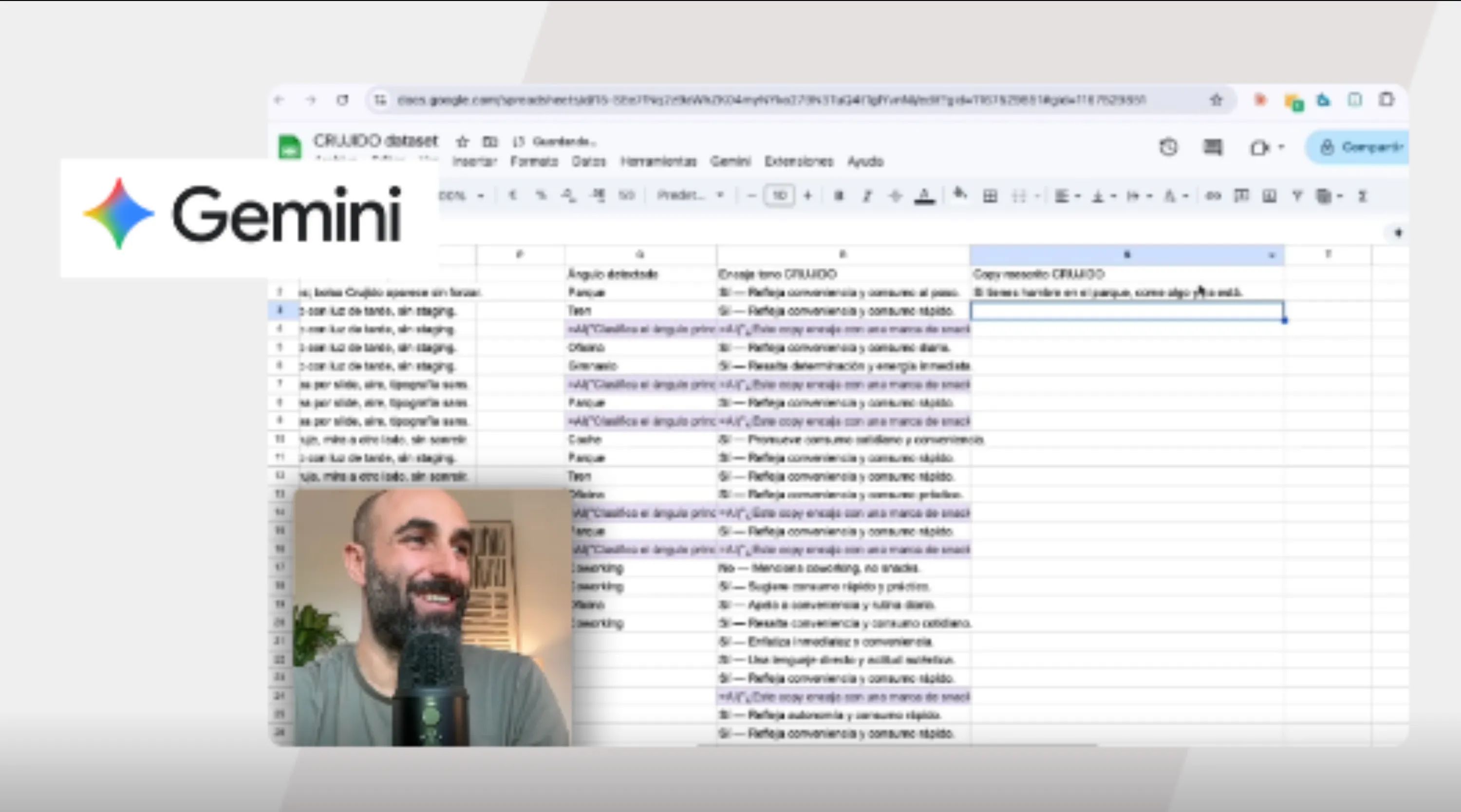The image size is (1461, 812).
Task: Open the comments icon in header
Action: coord(1213,148)
